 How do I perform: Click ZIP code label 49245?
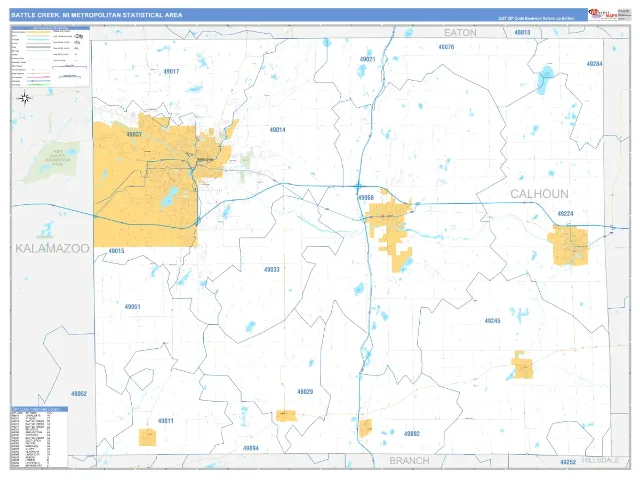[493, 321]
